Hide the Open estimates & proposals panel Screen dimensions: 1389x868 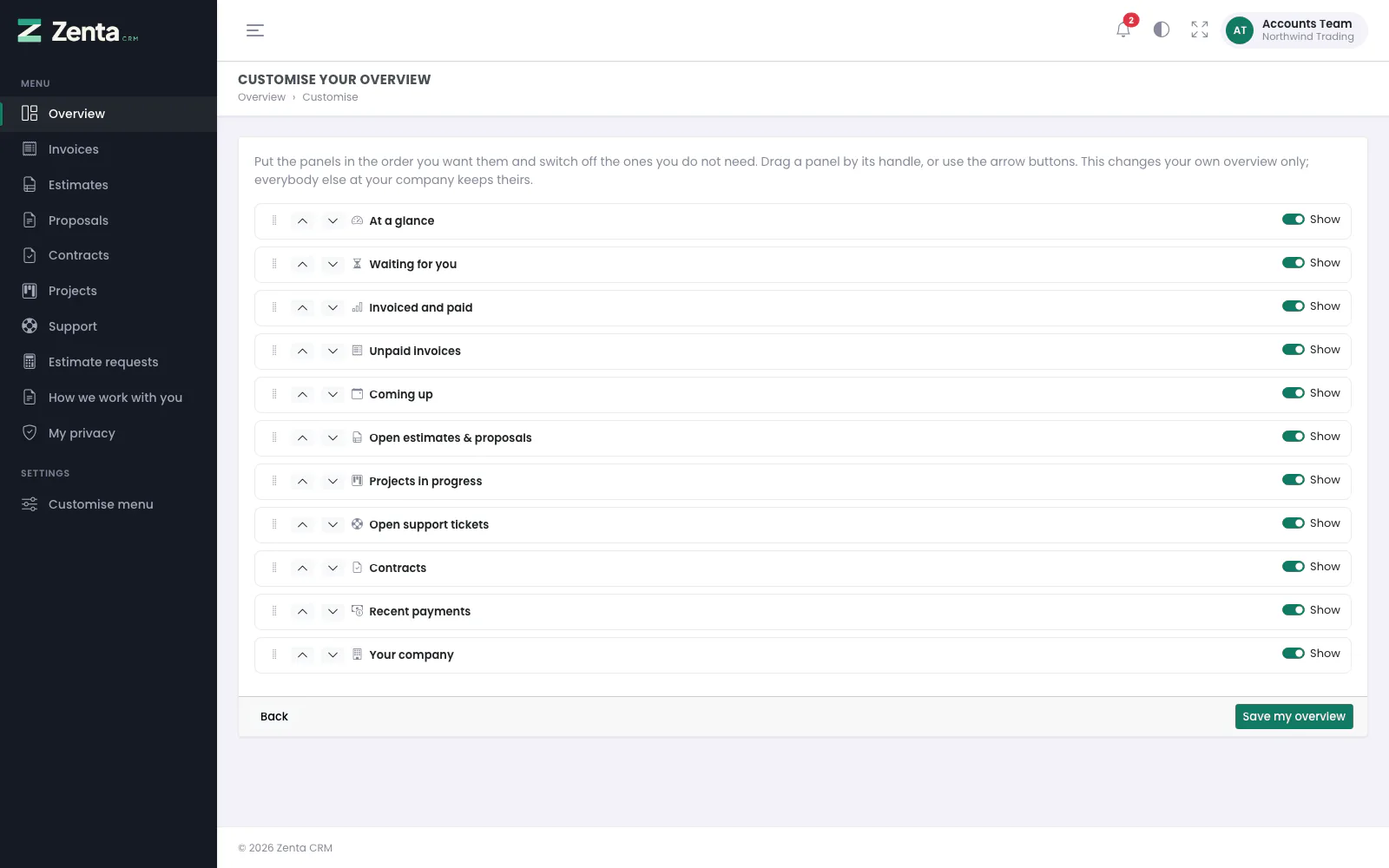click(1294, 437)
